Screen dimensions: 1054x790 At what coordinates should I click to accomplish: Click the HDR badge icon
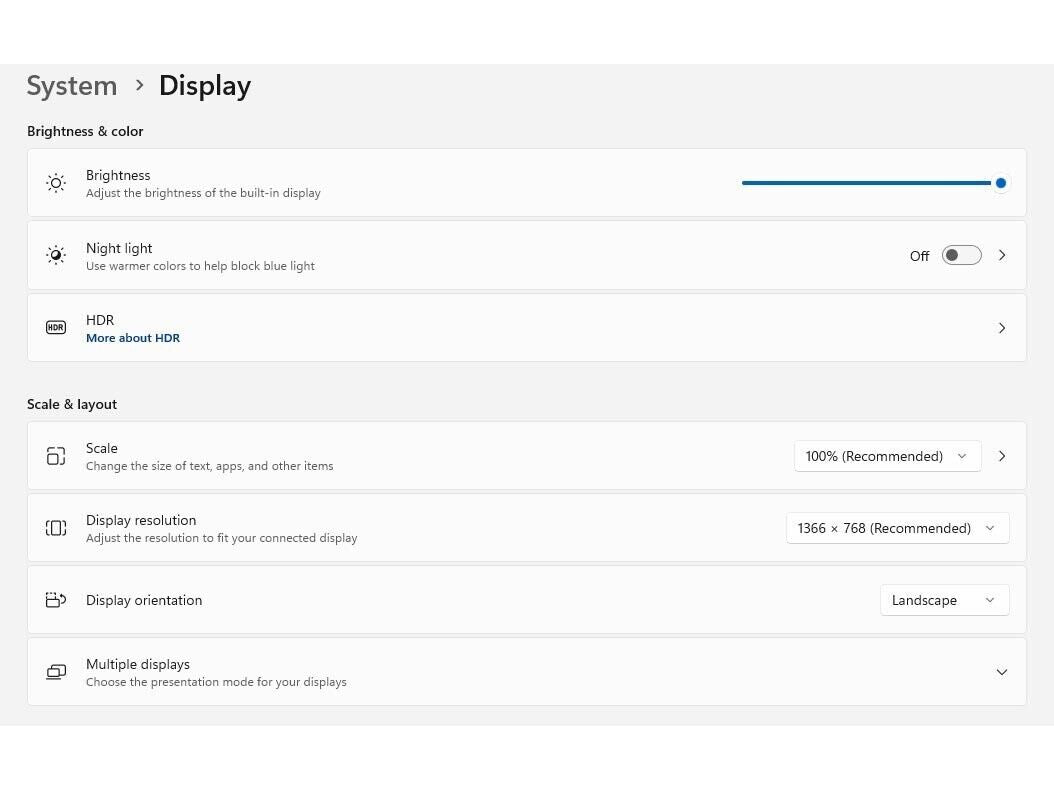pyautogui.click(x=56, y=328)
